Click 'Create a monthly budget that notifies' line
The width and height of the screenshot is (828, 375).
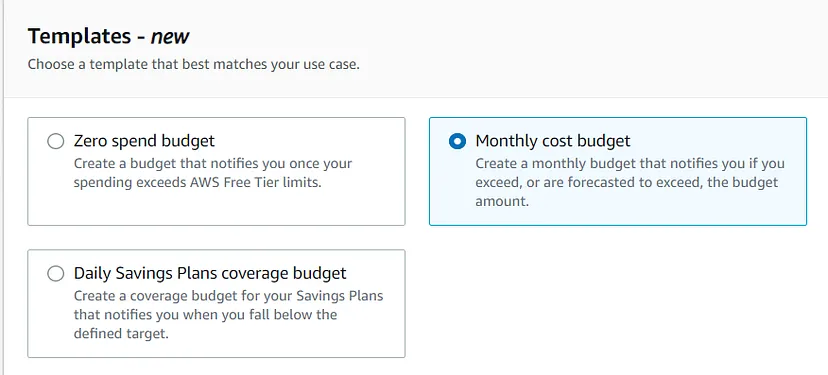pos(630,163)
